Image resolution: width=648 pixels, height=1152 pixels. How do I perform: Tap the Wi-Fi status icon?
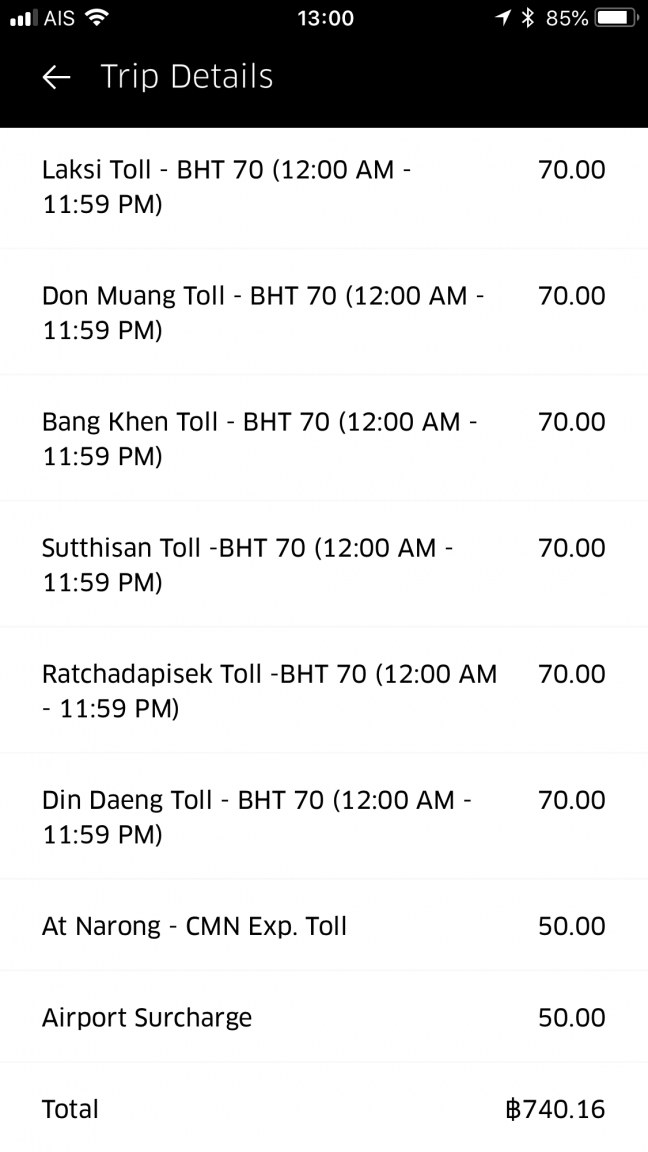pyautogui.click(x=96, y=18)
